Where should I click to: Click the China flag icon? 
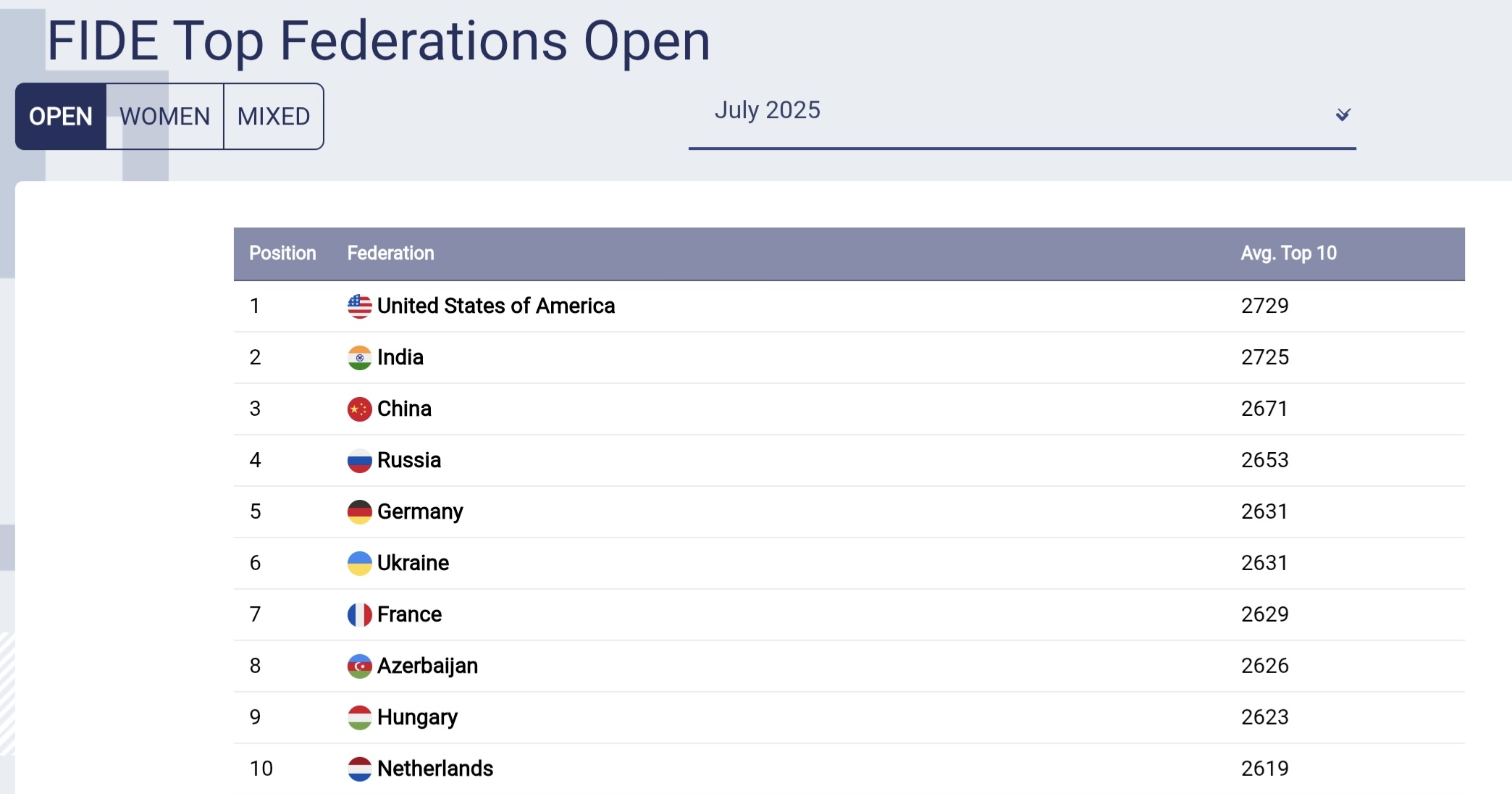click(359, 409)
